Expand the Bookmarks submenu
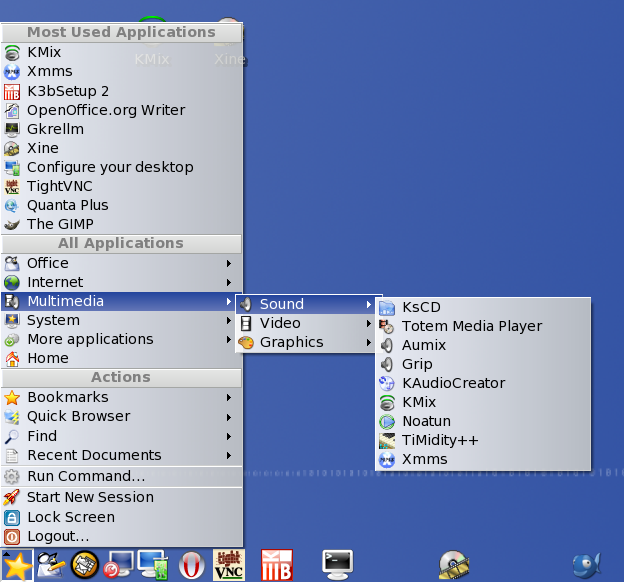 coord(121,397)
